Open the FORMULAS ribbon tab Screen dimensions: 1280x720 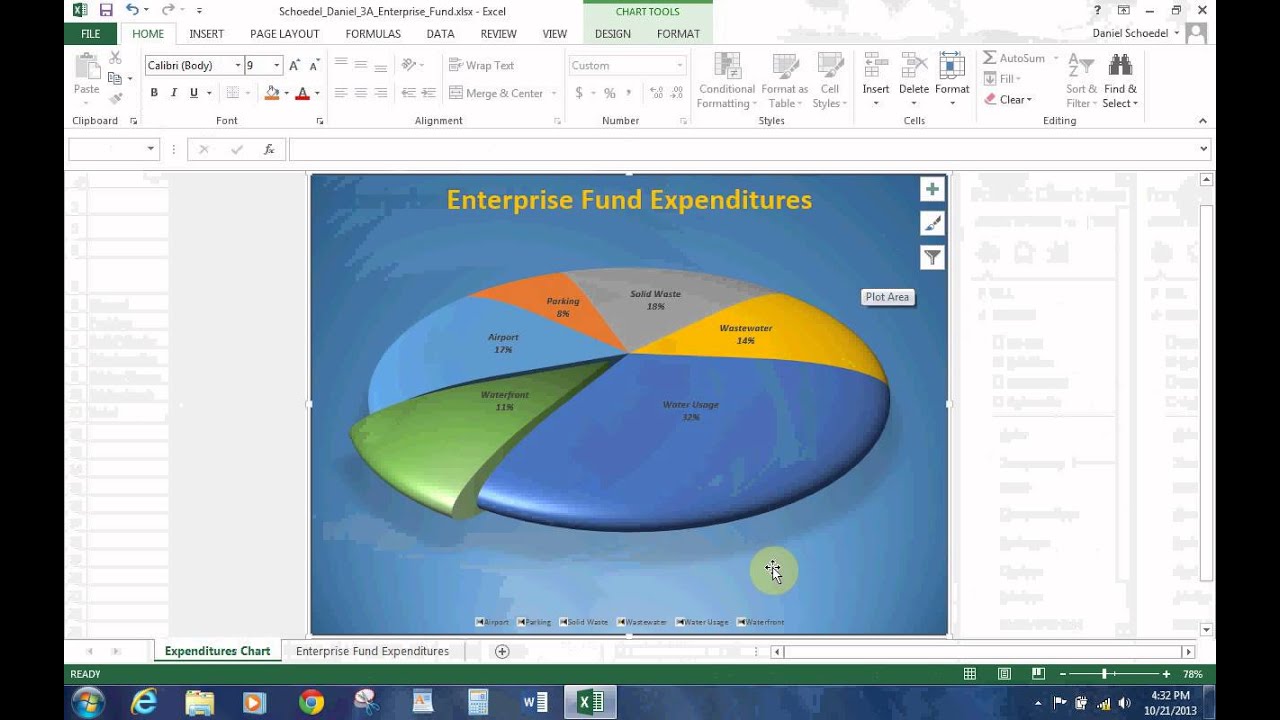click(x=373, y=33)
